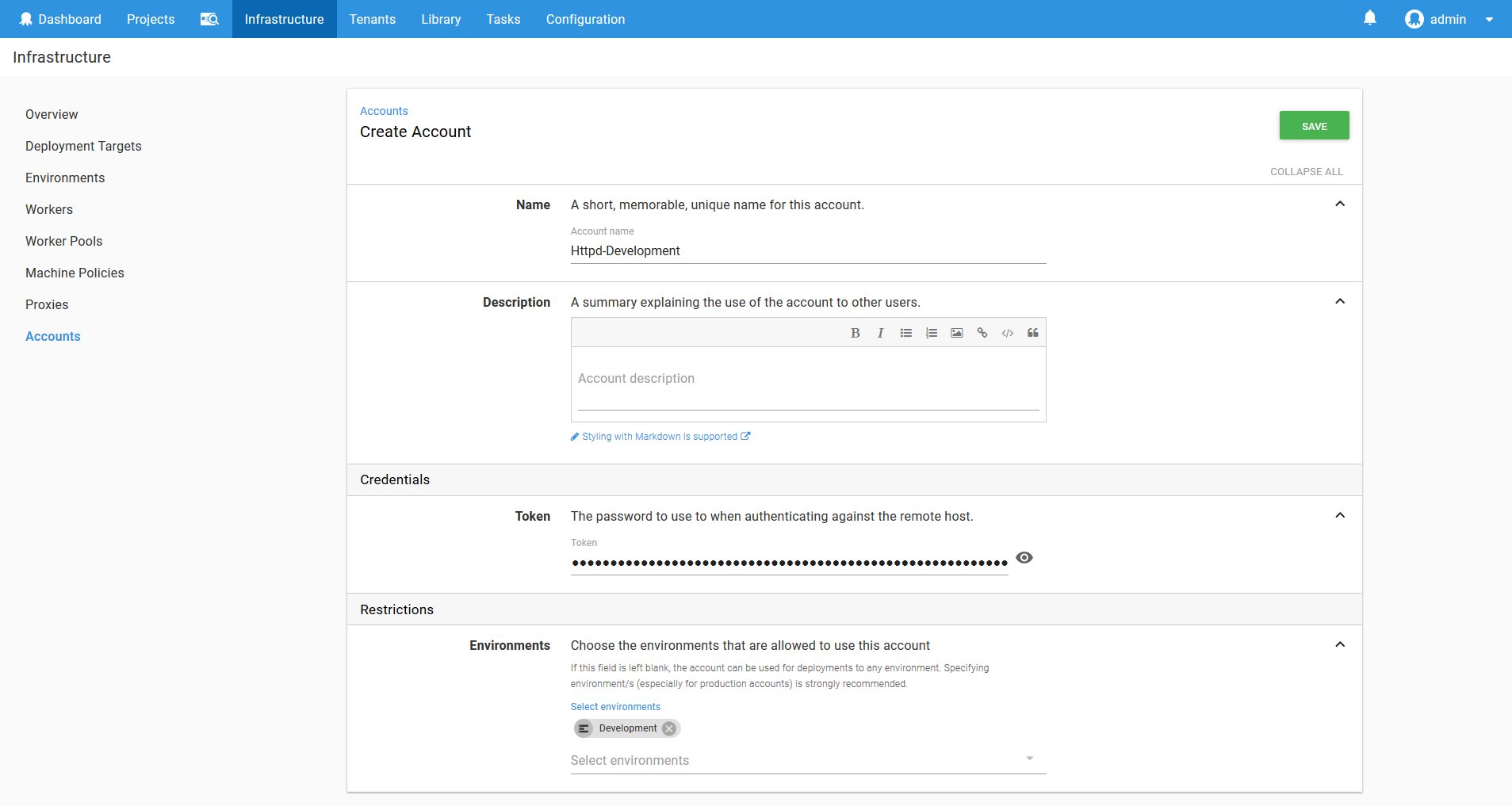Viewport: 1512px width, 806px height.
Task: Insert image into account description
Action: click(956, 333)
